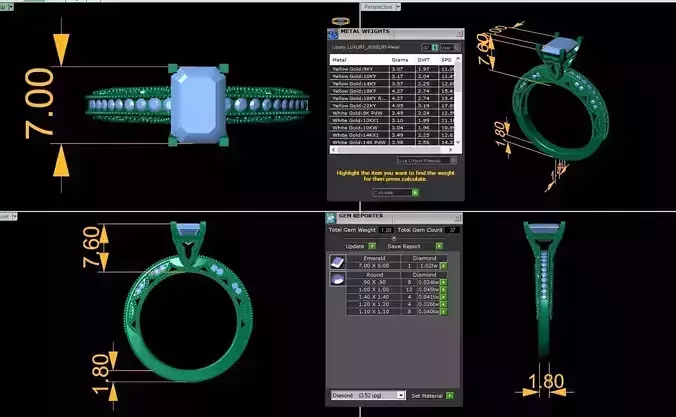Image resolution: width=676 pixels, height=417 pixels.
Task: Select the White Gold 14K PdW row
Action: coord(392,142)
